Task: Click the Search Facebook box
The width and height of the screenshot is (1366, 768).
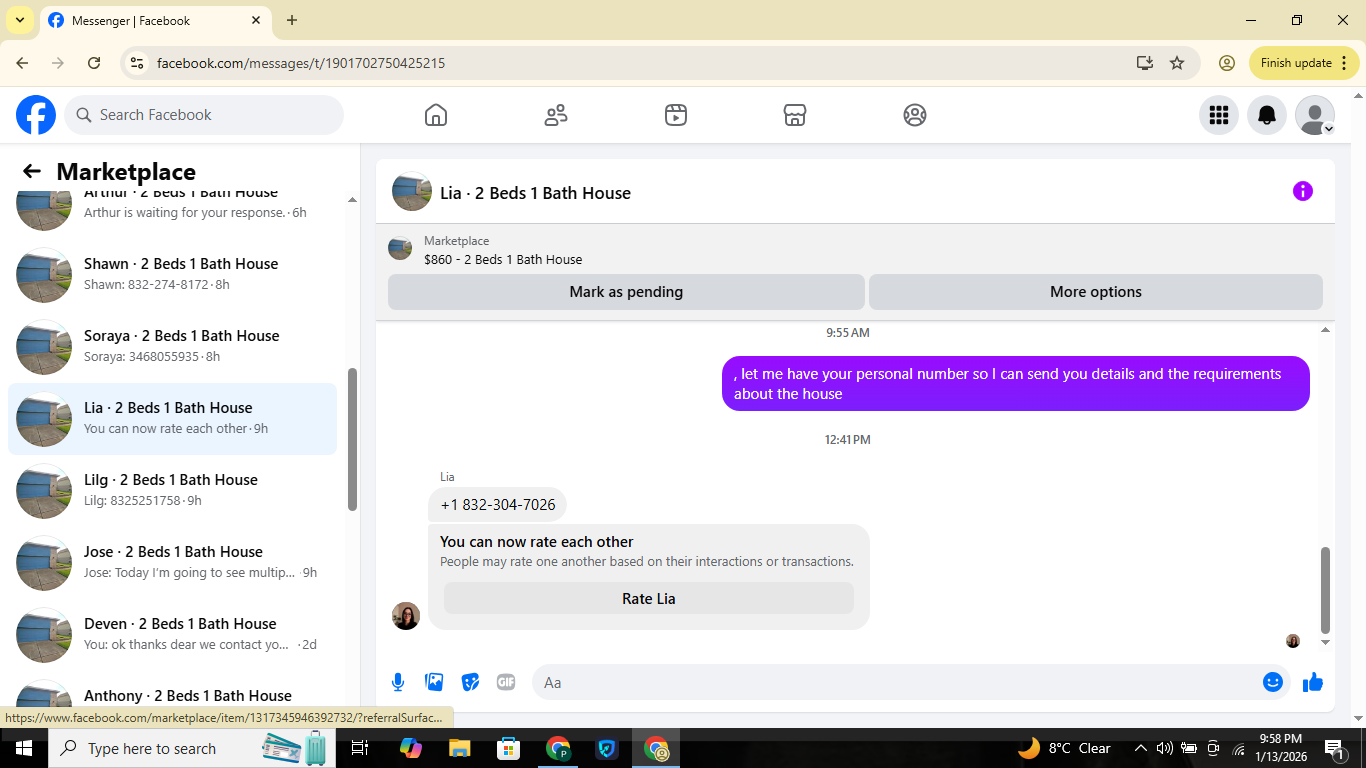Action: pos(204,115)
